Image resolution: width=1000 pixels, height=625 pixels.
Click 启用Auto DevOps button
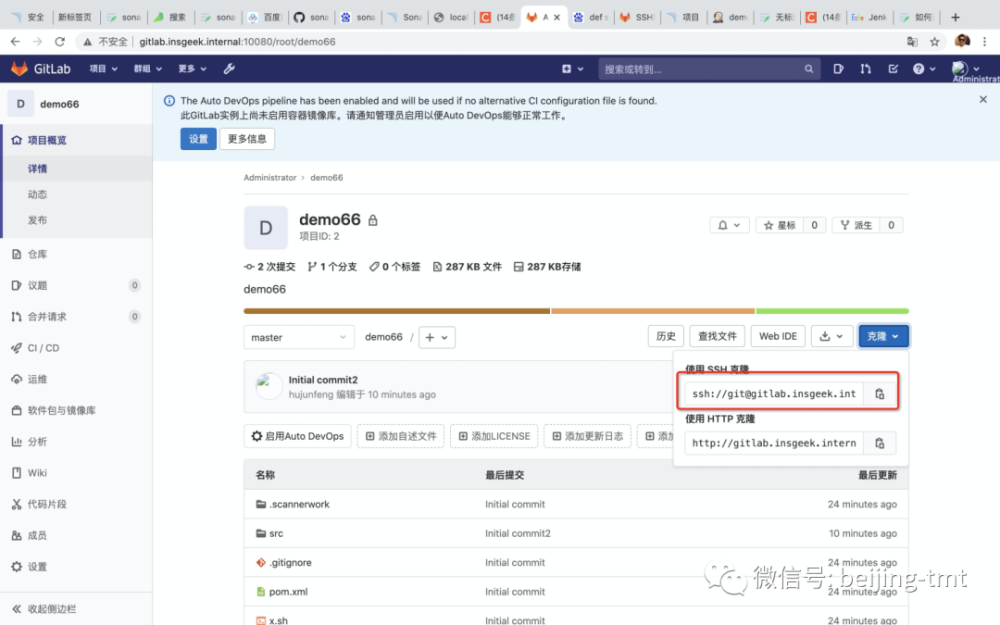coord(298,436)
